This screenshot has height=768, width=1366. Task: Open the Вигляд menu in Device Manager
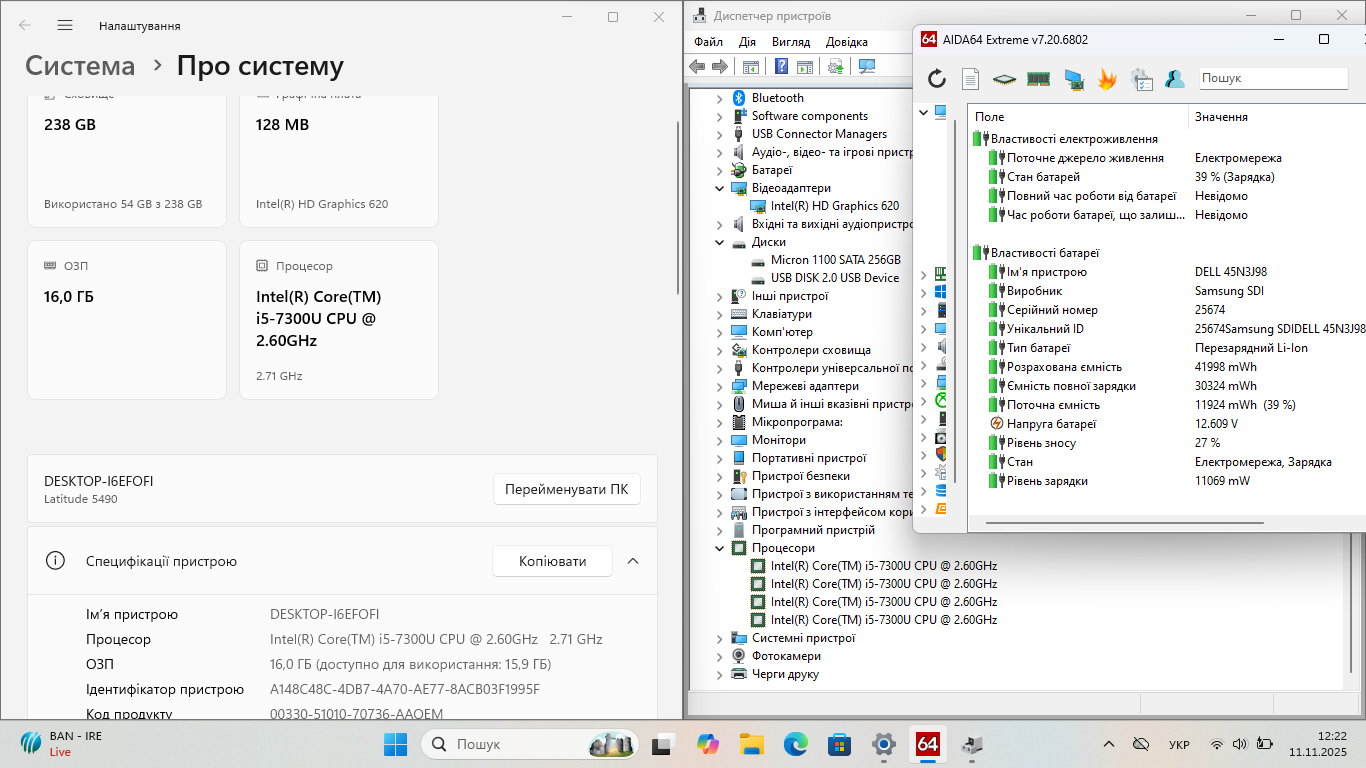pos(790,42)
